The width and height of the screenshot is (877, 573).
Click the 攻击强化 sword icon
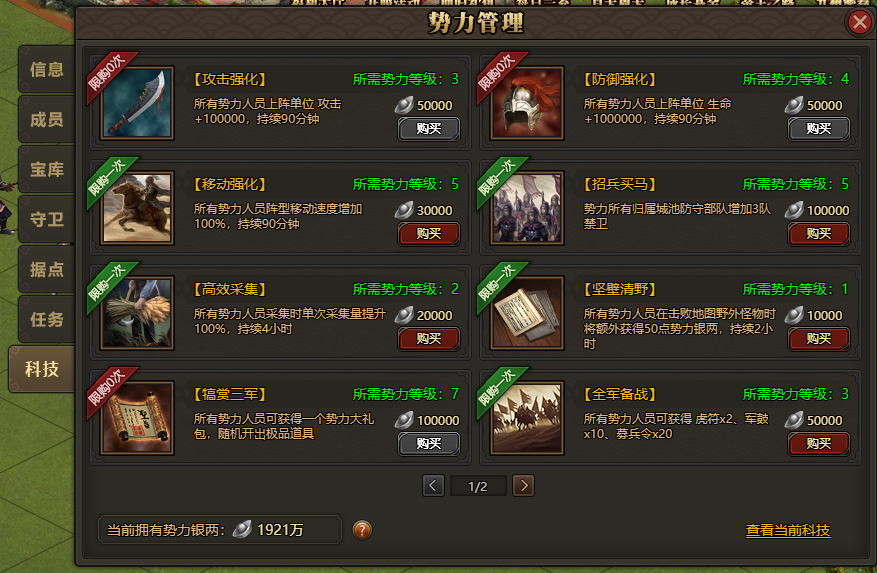[137, 103]
